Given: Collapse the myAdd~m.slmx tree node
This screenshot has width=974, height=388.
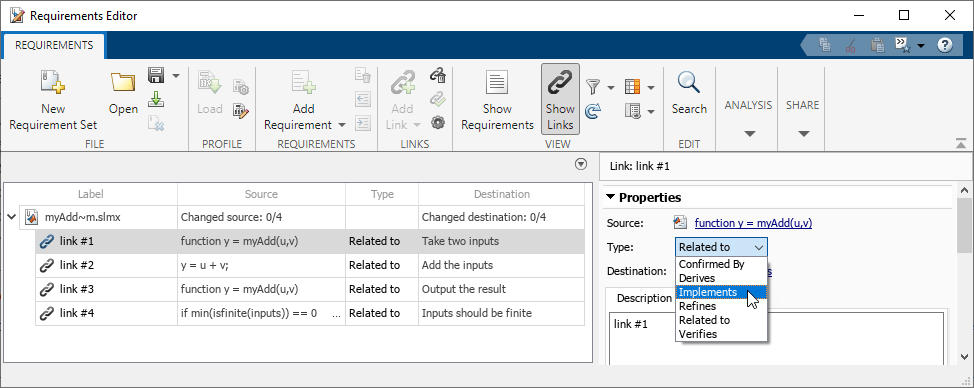Looking at the screenshot, I should [11, 217].
